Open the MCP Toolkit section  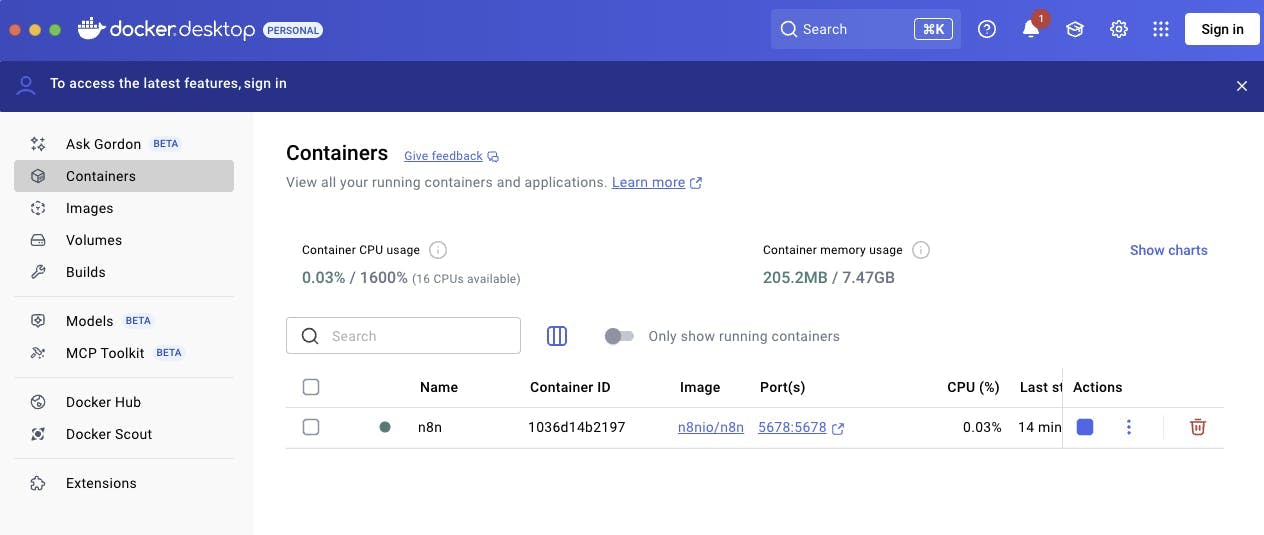pos(124,353)
